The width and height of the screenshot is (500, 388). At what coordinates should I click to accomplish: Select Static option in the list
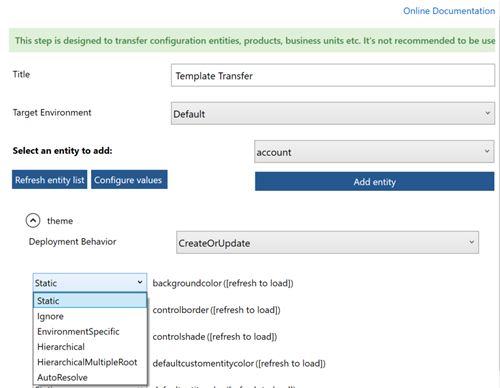[x=90, y=300]
